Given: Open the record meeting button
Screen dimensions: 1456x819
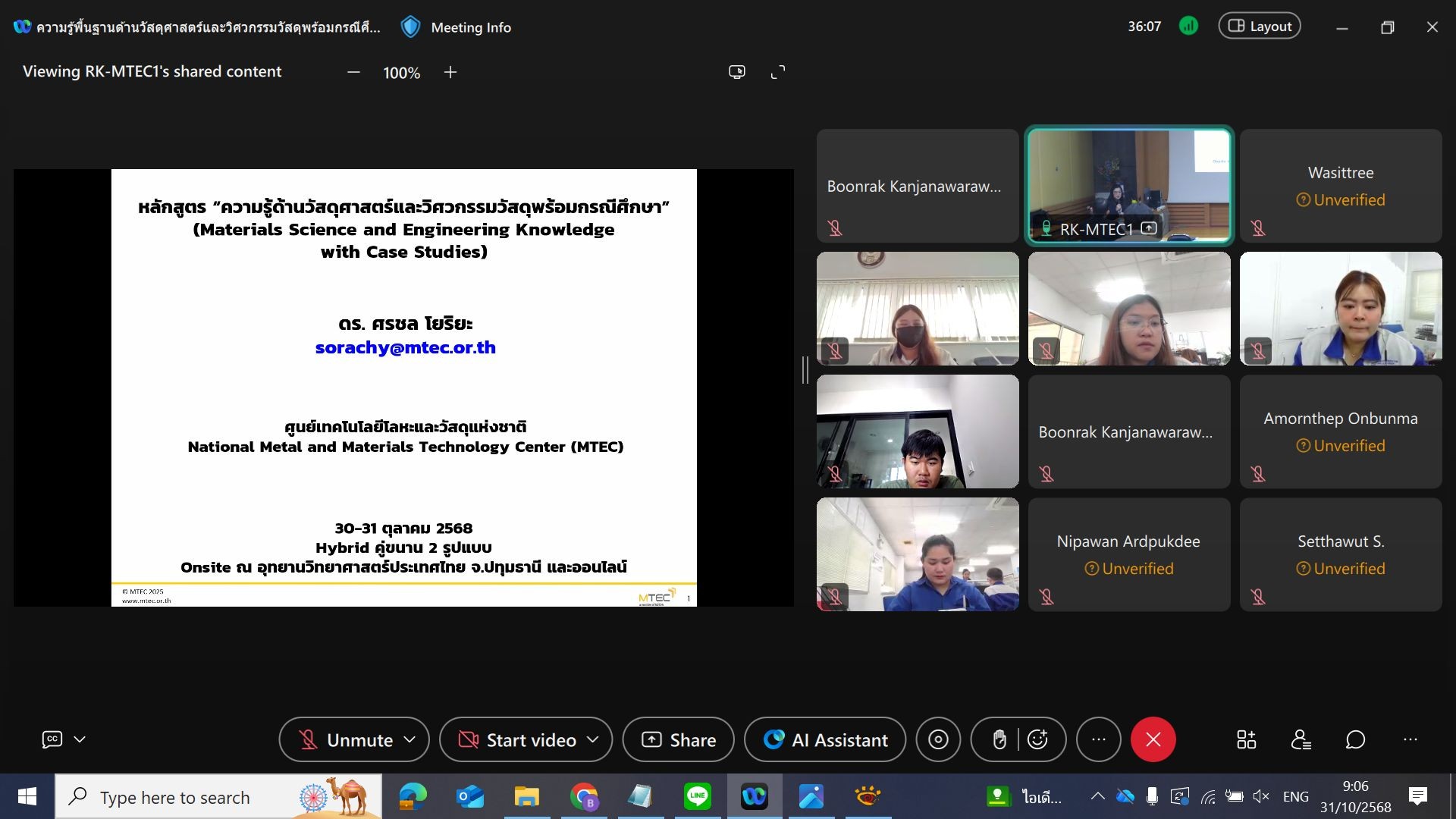Looking at the screenshot, I should [938, 739].
